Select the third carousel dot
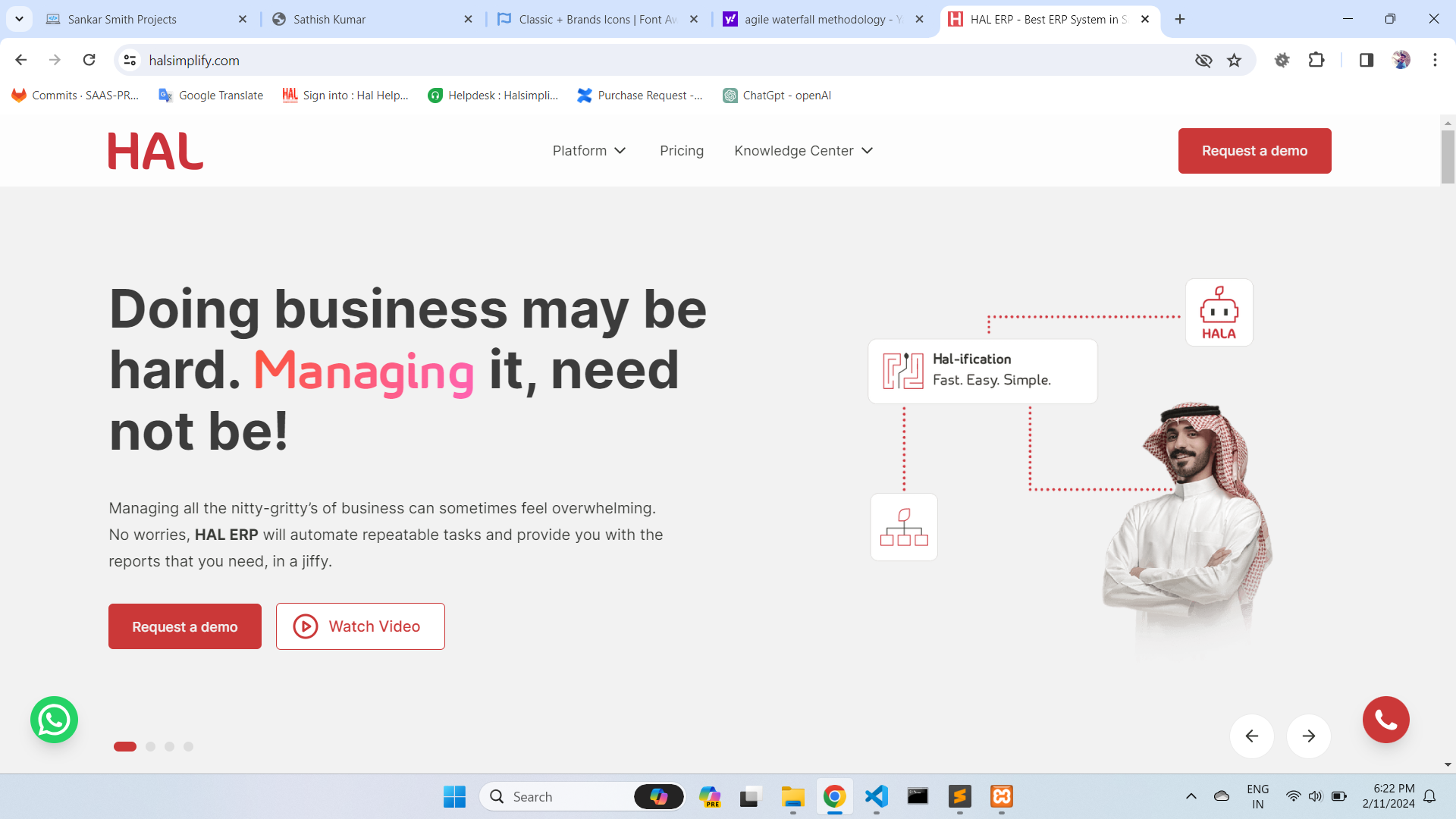The height and width of the screenshot is (819, 1456). 170,746
